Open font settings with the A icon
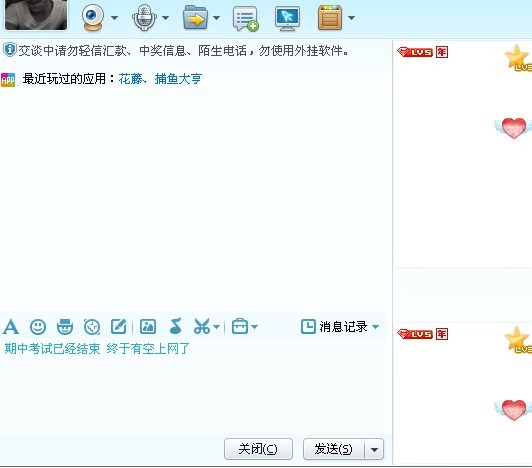532x468 pixels. pos(11,327)
